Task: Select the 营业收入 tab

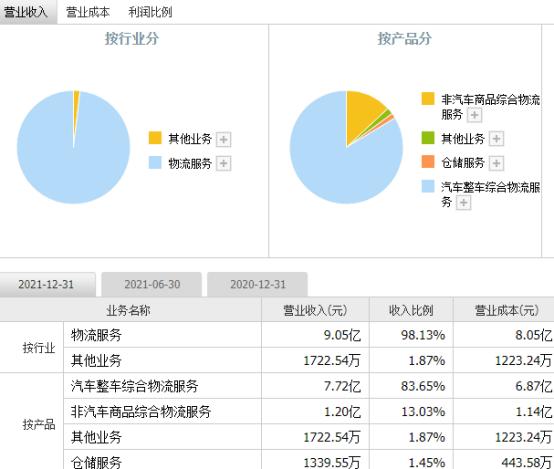Action: (x=25, y=12)
